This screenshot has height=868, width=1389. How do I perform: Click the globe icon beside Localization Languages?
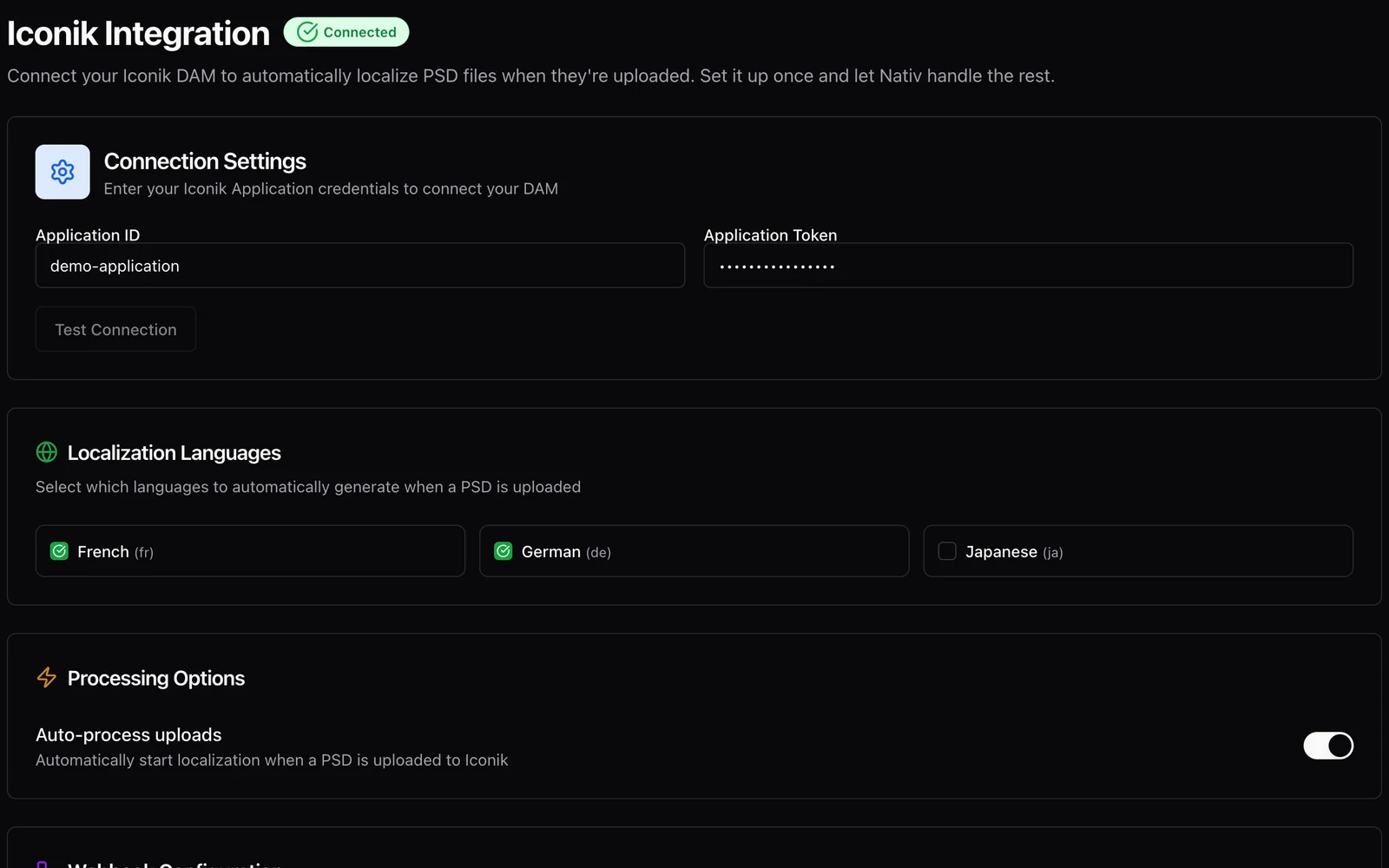pos(47,452)
